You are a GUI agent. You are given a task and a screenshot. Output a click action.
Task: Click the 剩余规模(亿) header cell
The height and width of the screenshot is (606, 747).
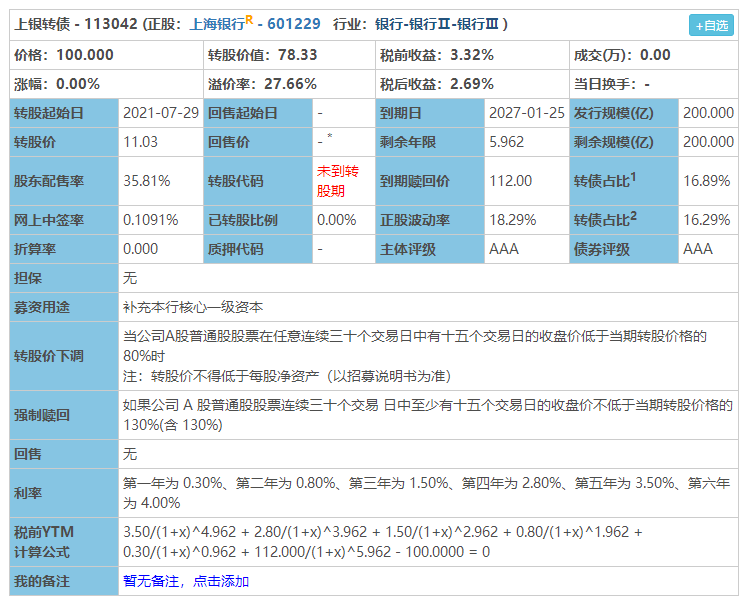[x=624, y=142]
